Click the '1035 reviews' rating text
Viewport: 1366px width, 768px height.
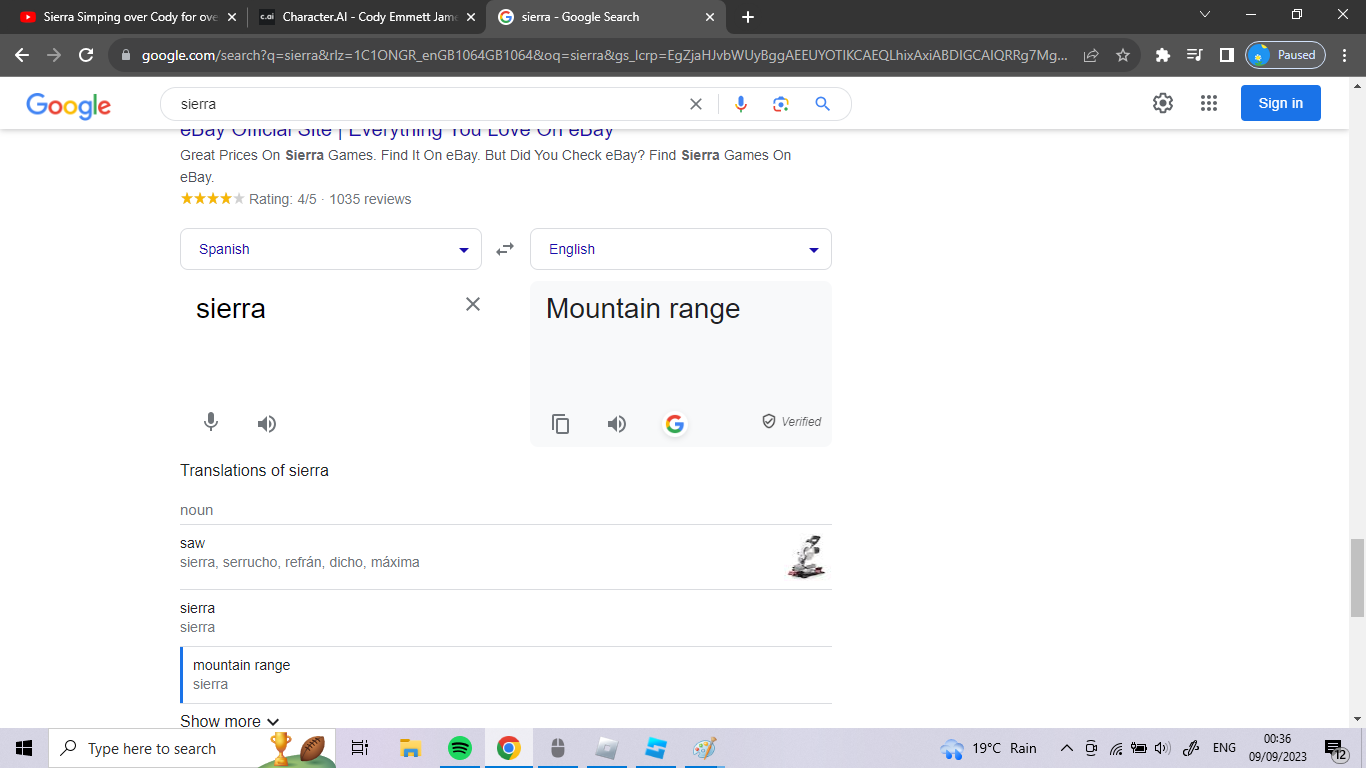(370, 199)
